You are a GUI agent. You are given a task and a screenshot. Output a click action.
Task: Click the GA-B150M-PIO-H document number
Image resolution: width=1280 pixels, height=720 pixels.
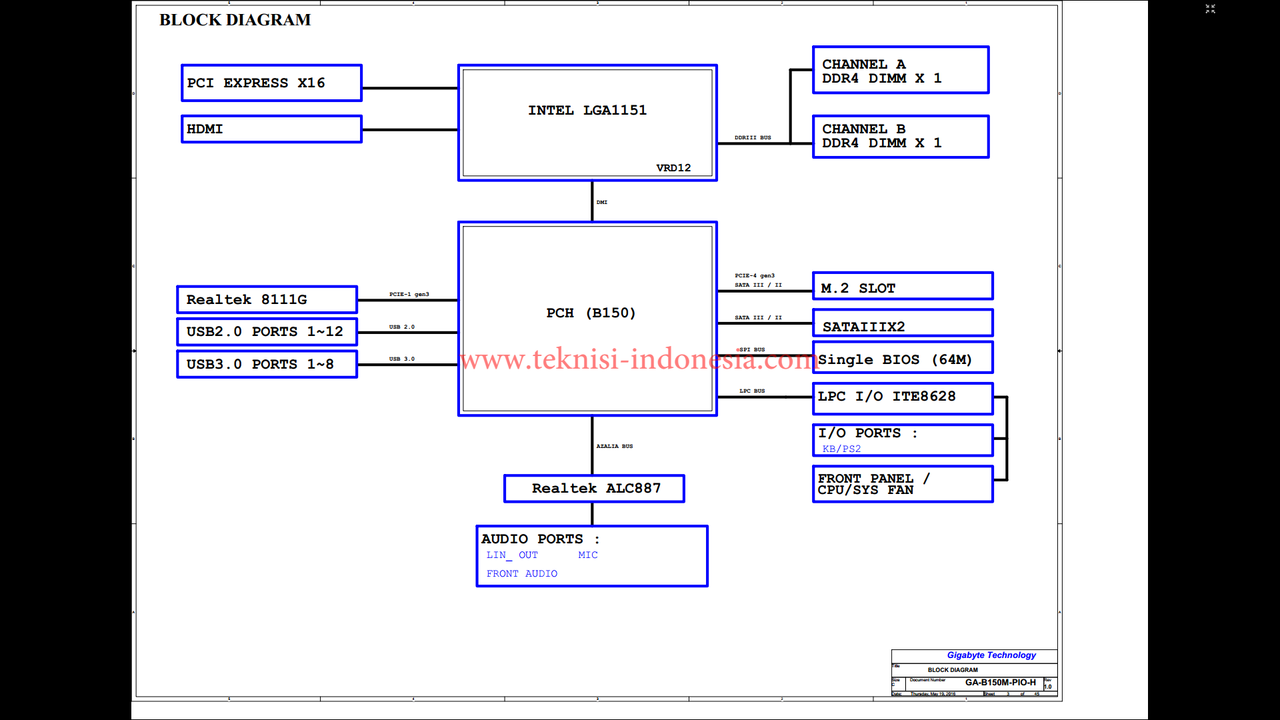1000,682
